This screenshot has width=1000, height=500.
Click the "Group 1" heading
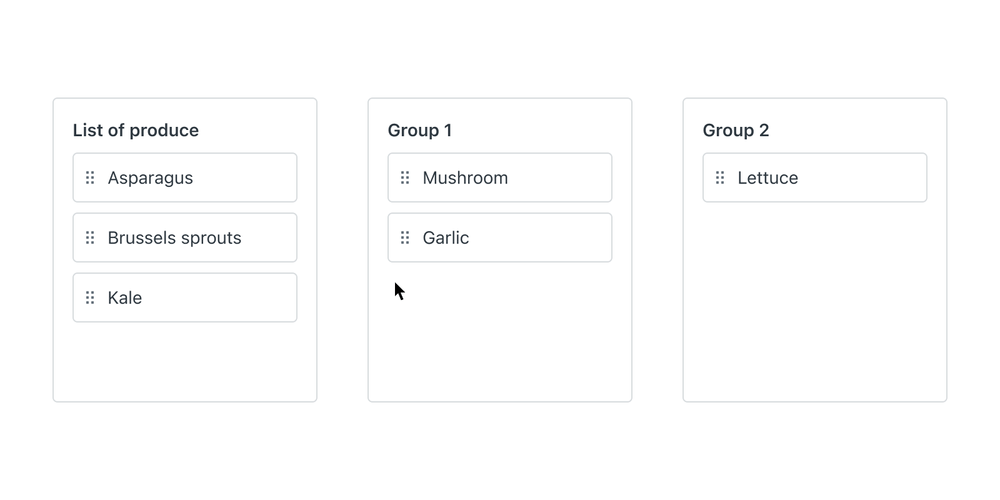(420, 130)
